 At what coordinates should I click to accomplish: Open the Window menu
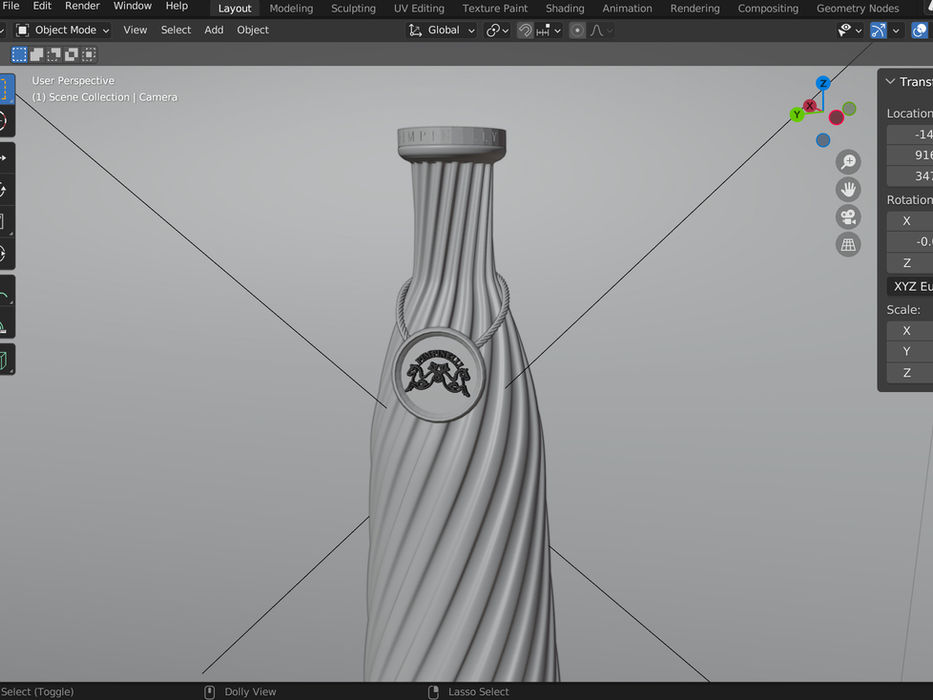[132, 7]
